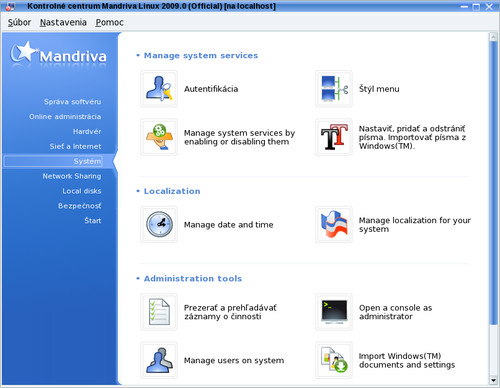Screen dimensions: 500x388
Task: Switch to Bezpečnosť section
Action: point(79,206)
